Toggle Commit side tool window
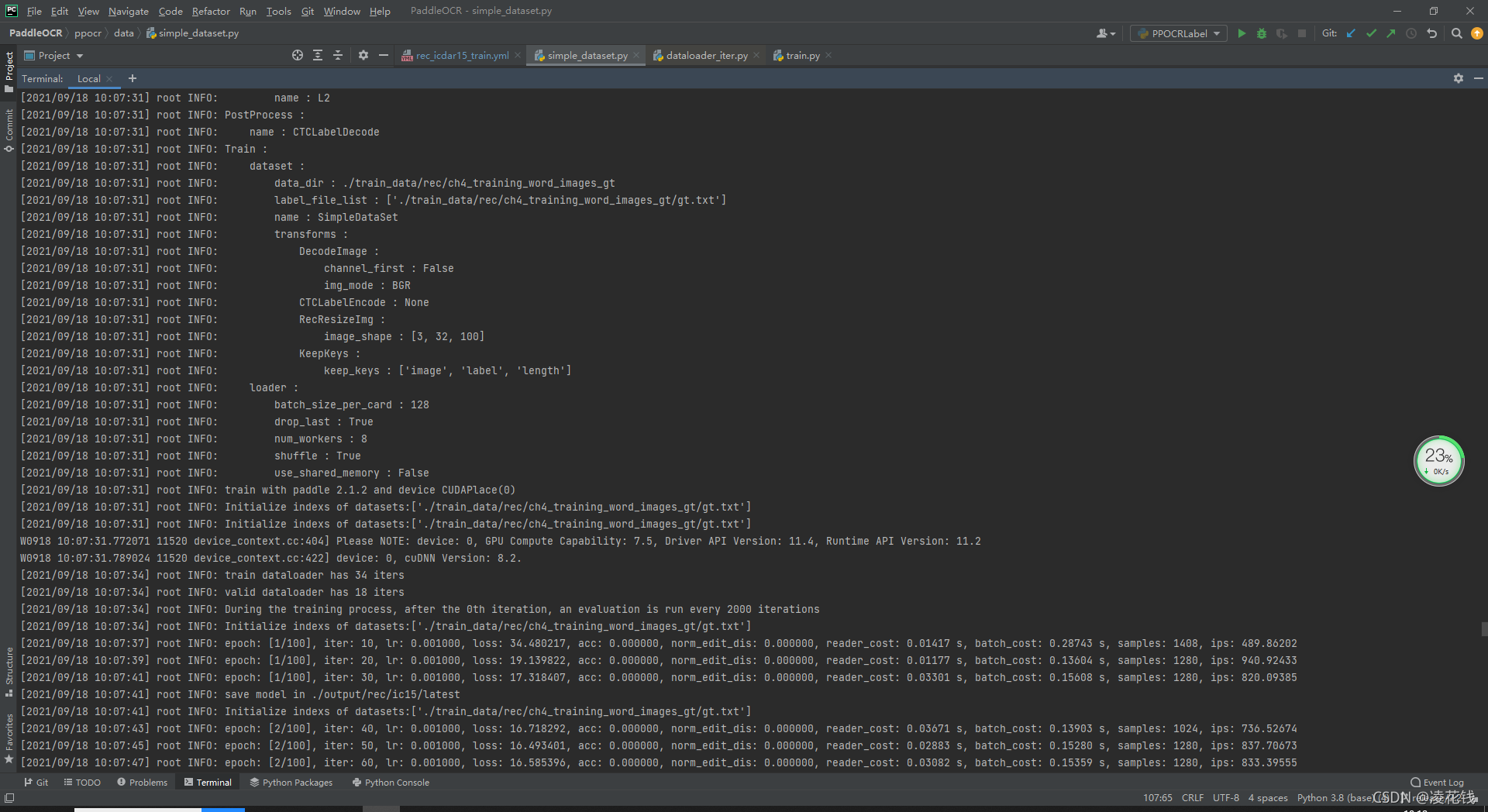Screen dimensions: 1488x812 [9, 130]
